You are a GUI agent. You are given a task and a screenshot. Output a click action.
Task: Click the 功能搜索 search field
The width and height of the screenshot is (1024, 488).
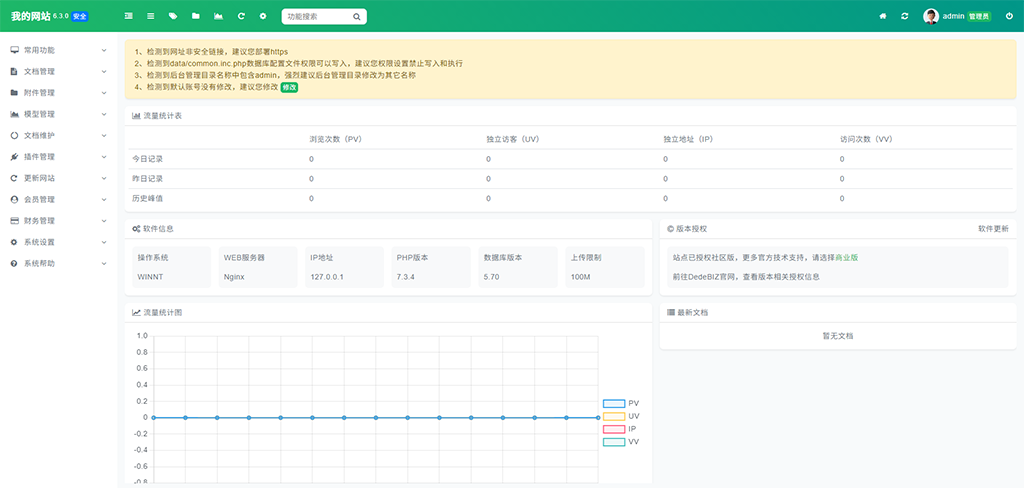317,17
